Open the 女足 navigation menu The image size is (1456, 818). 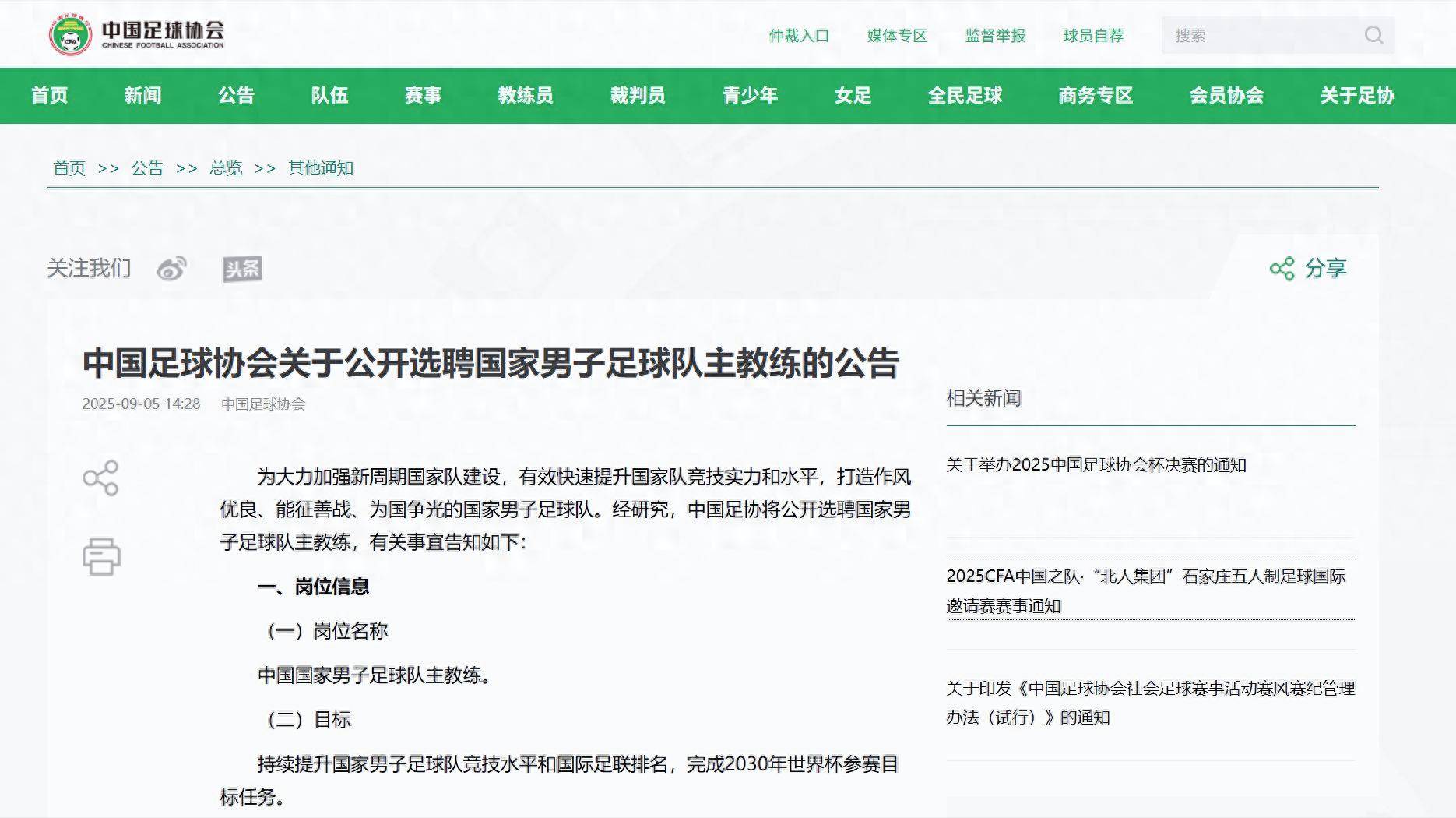[853, 95]
